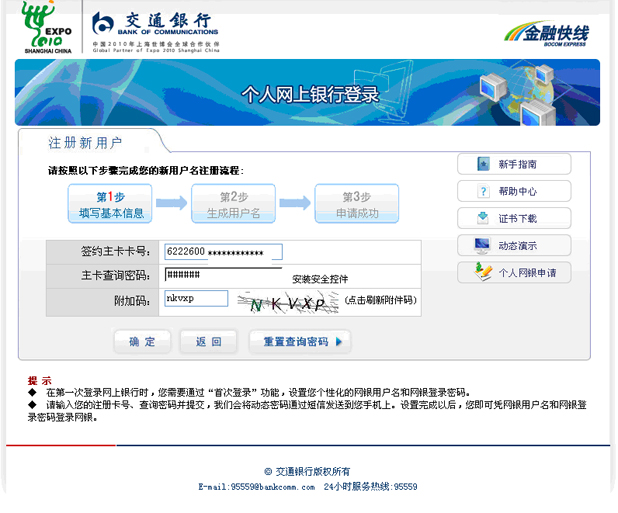Click the Bank of Communications logo
Screen dimensions: 618x513
(156, 32)
